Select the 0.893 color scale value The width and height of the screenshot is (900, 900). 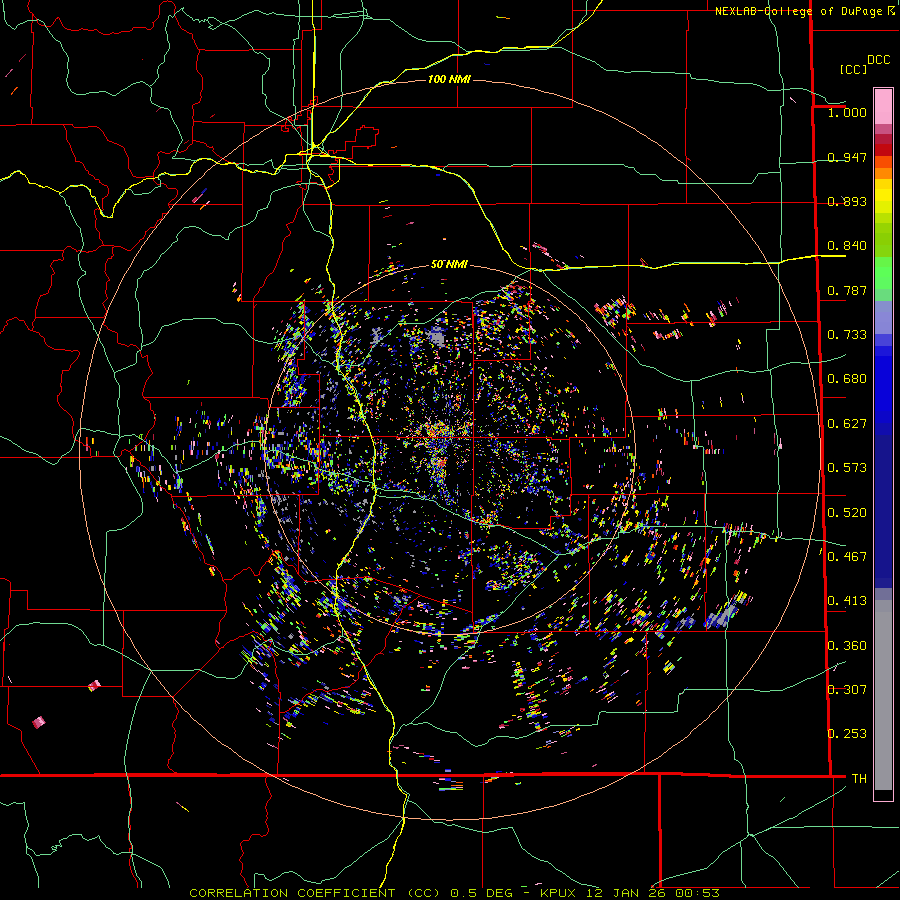click(x=847, y=201)
